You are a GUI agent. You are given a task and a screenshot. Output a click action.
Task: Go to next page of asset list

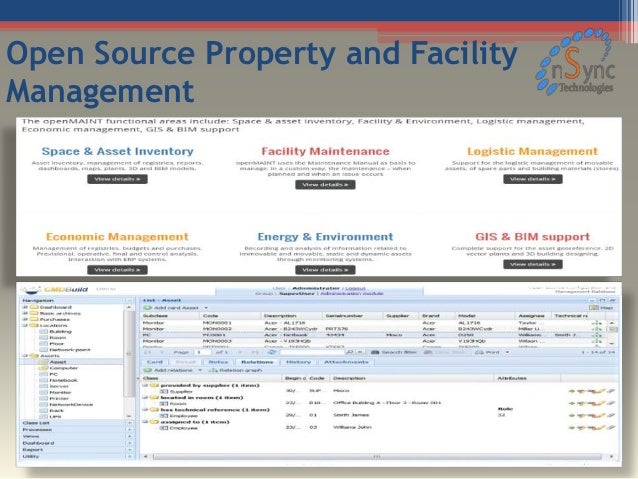(x=240, y=352)
